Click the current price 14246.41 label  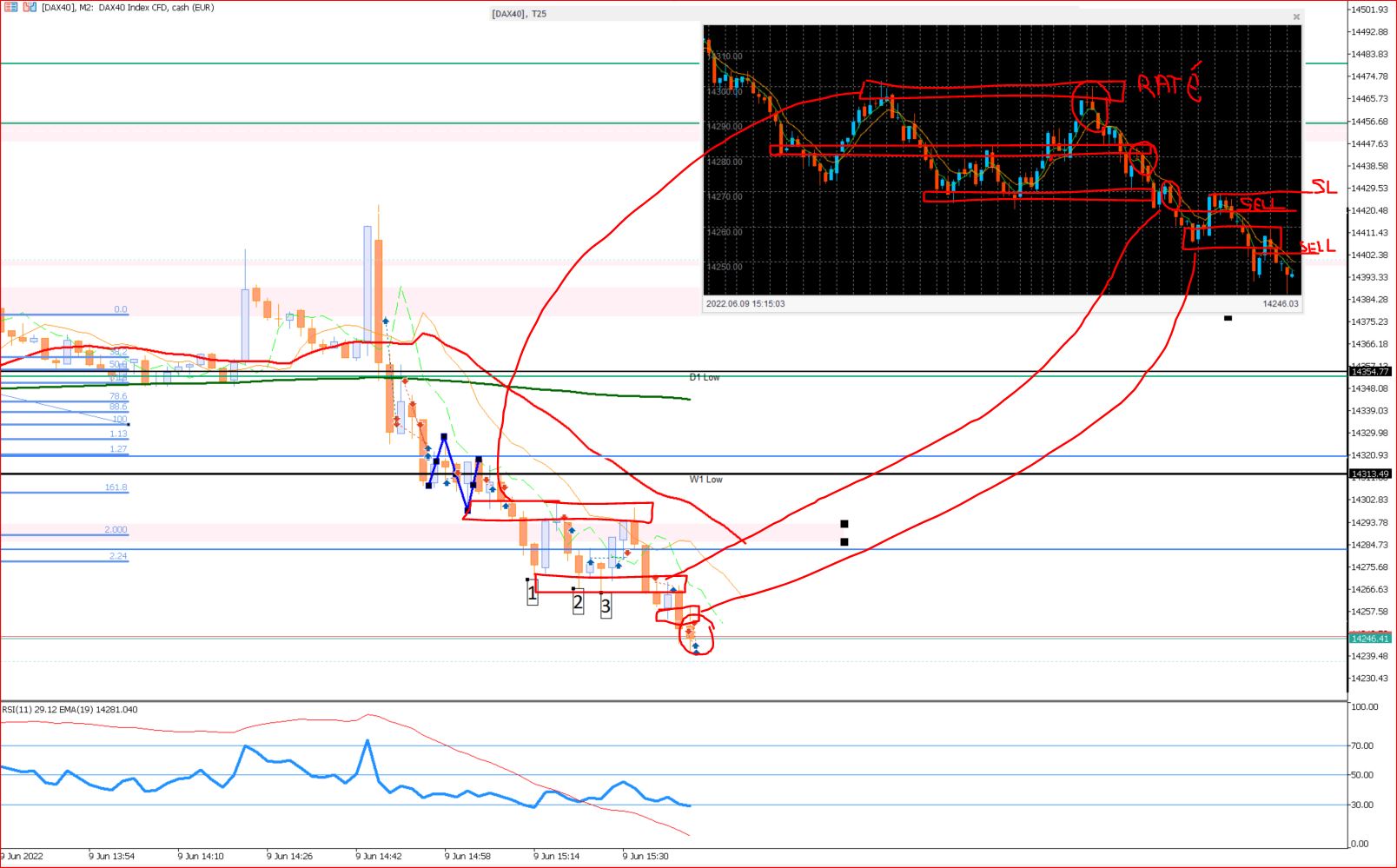tap(1369, 639)
